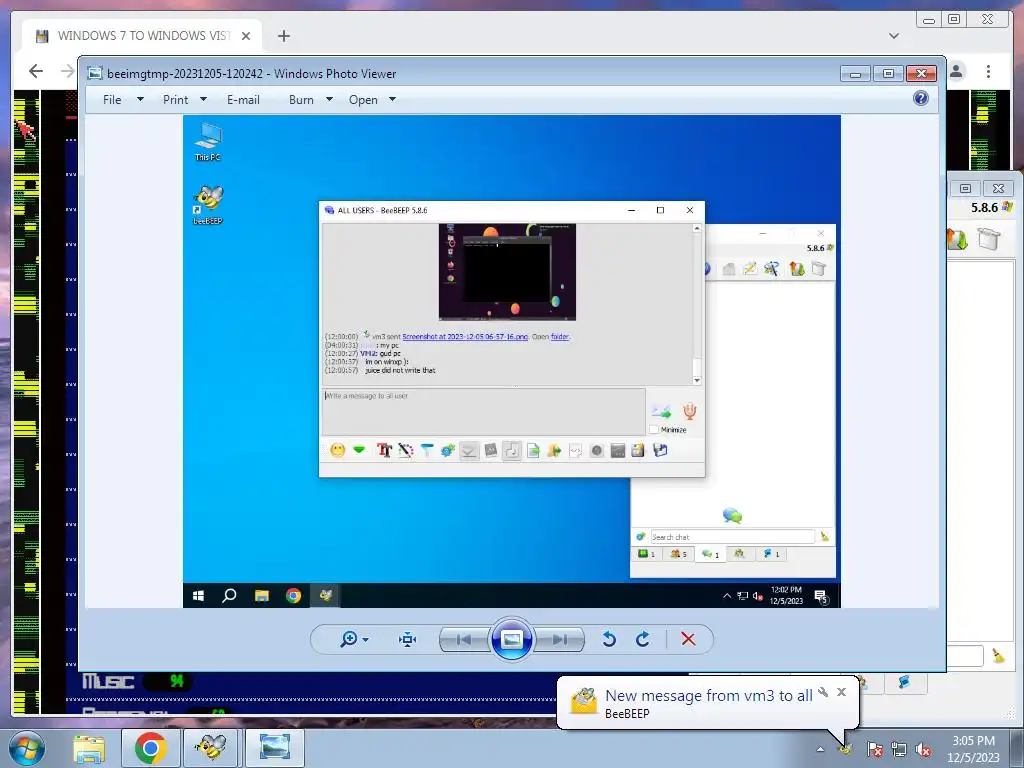Expand the arrow next to Burn

click(329, 99)
